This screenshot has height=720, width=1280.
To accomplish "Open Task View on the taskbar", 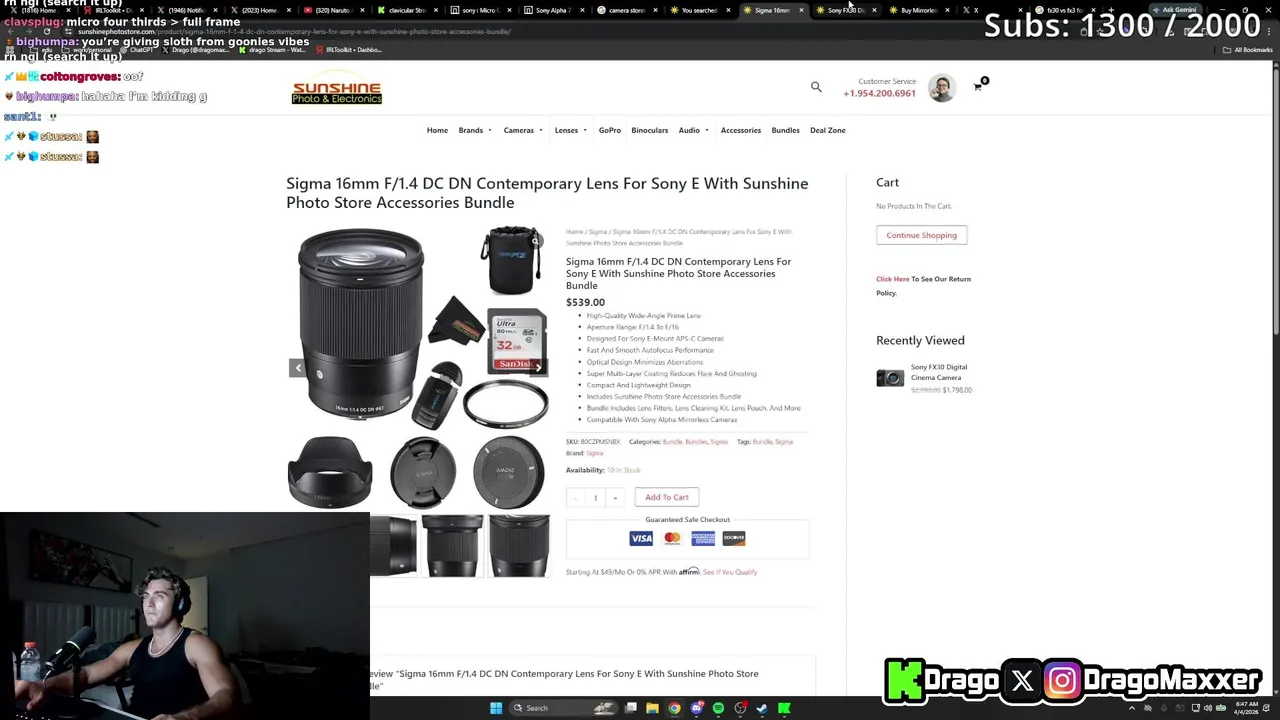I will [x=631, y=708].
